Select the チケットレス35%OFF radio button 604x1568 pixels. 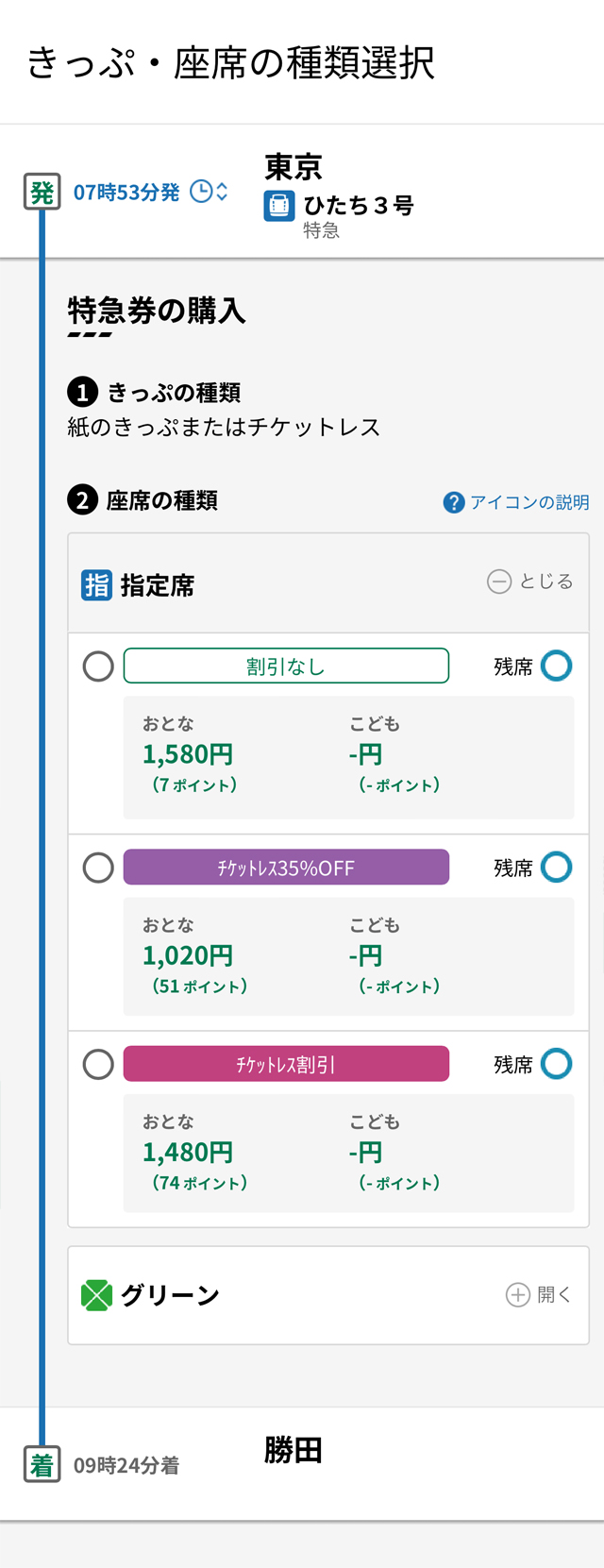click(98, 868)
